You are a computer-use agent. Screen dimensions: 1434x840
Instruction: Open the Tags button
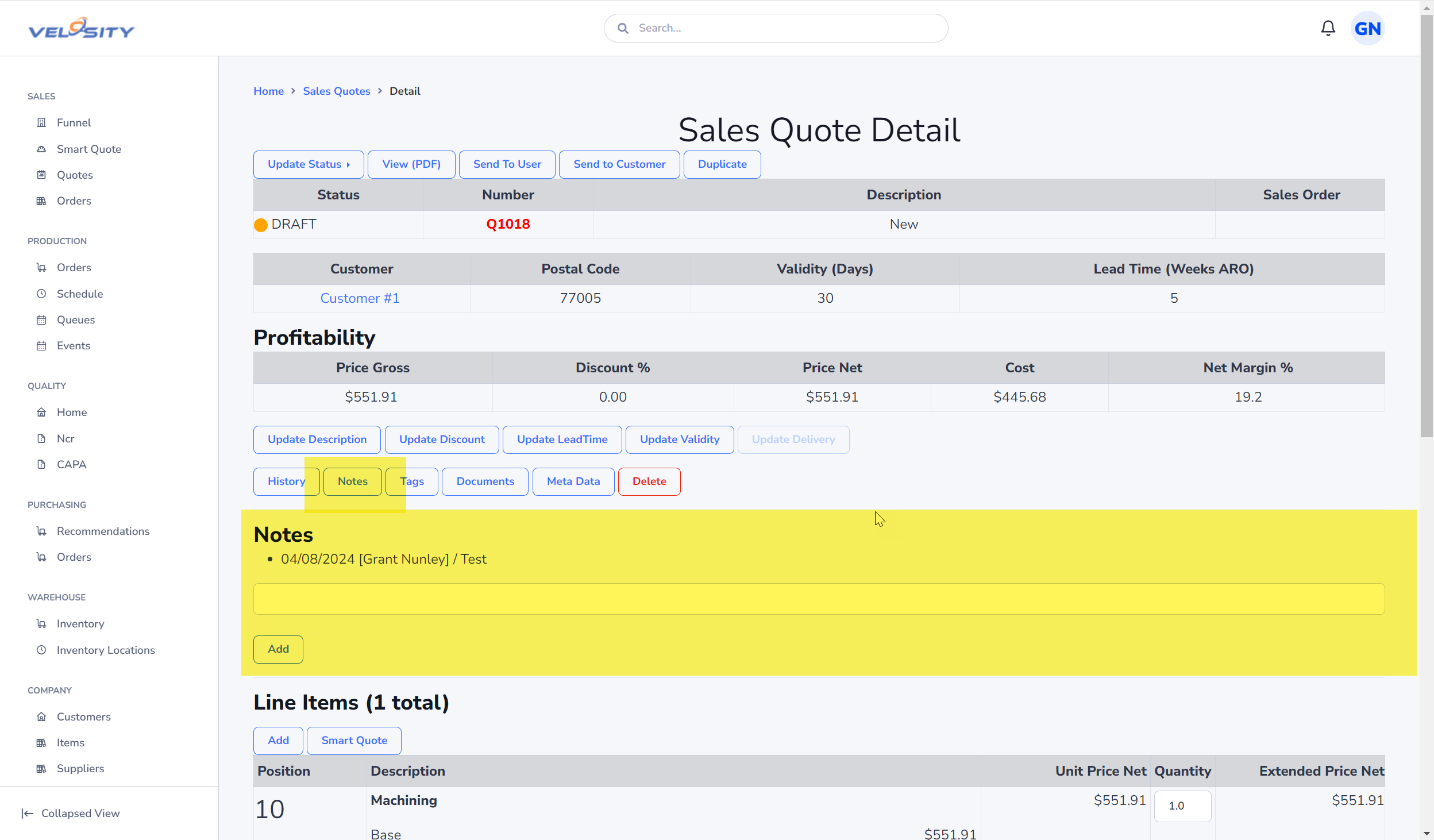point(411,481)
